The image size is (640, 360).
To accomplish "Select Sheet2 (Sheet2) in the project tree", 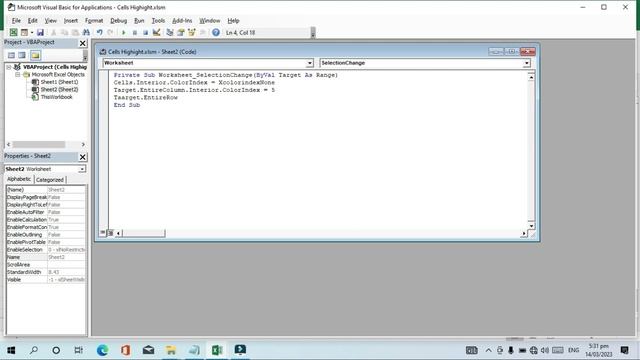I will click(59, 89).
